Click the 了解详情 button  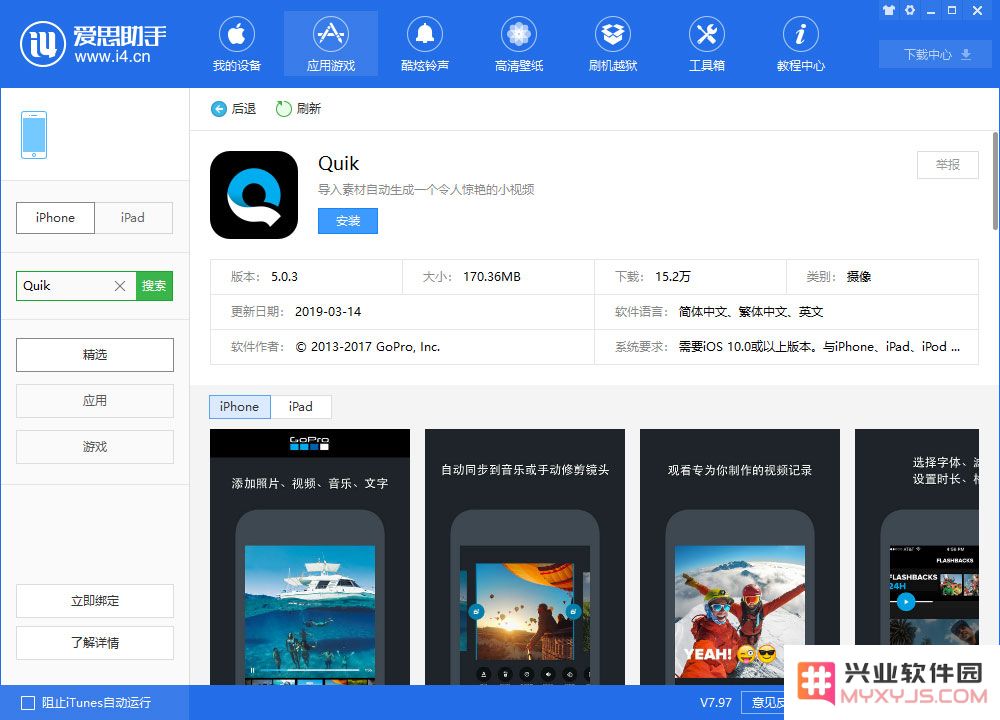[94, 643]
